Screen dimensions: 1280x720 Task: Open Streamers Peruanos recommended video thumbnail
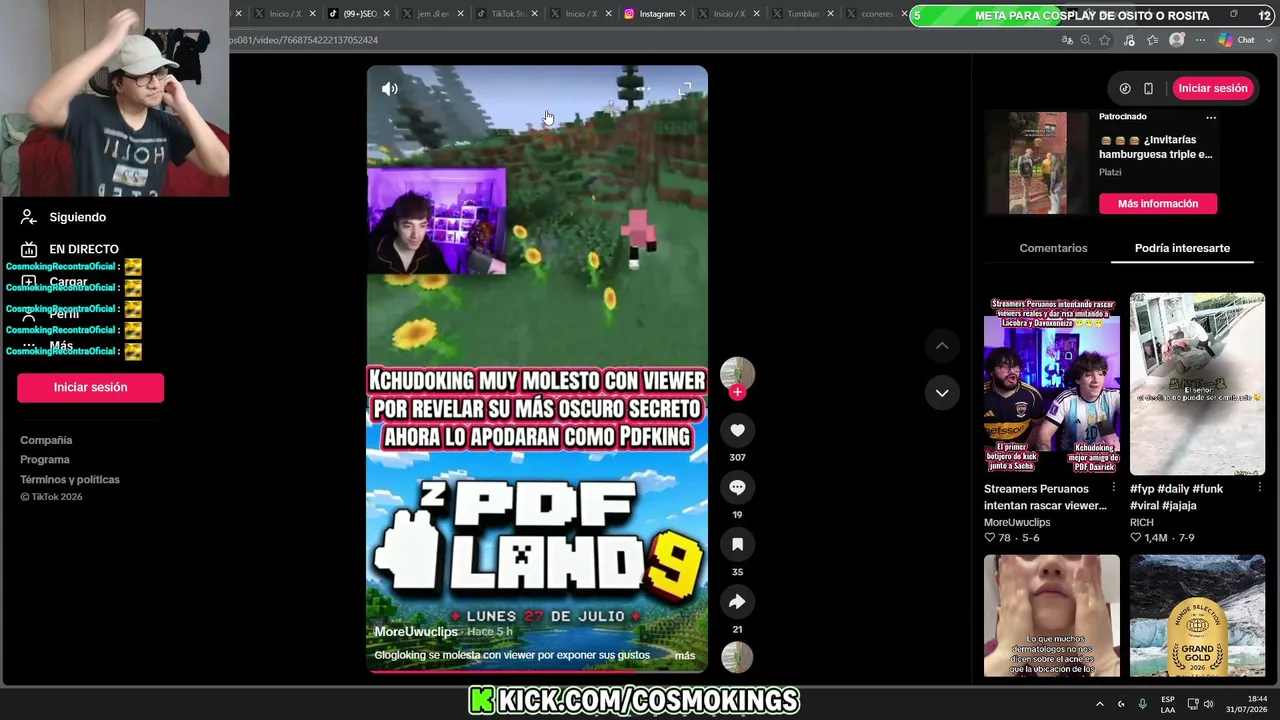tap(1052, 384)
